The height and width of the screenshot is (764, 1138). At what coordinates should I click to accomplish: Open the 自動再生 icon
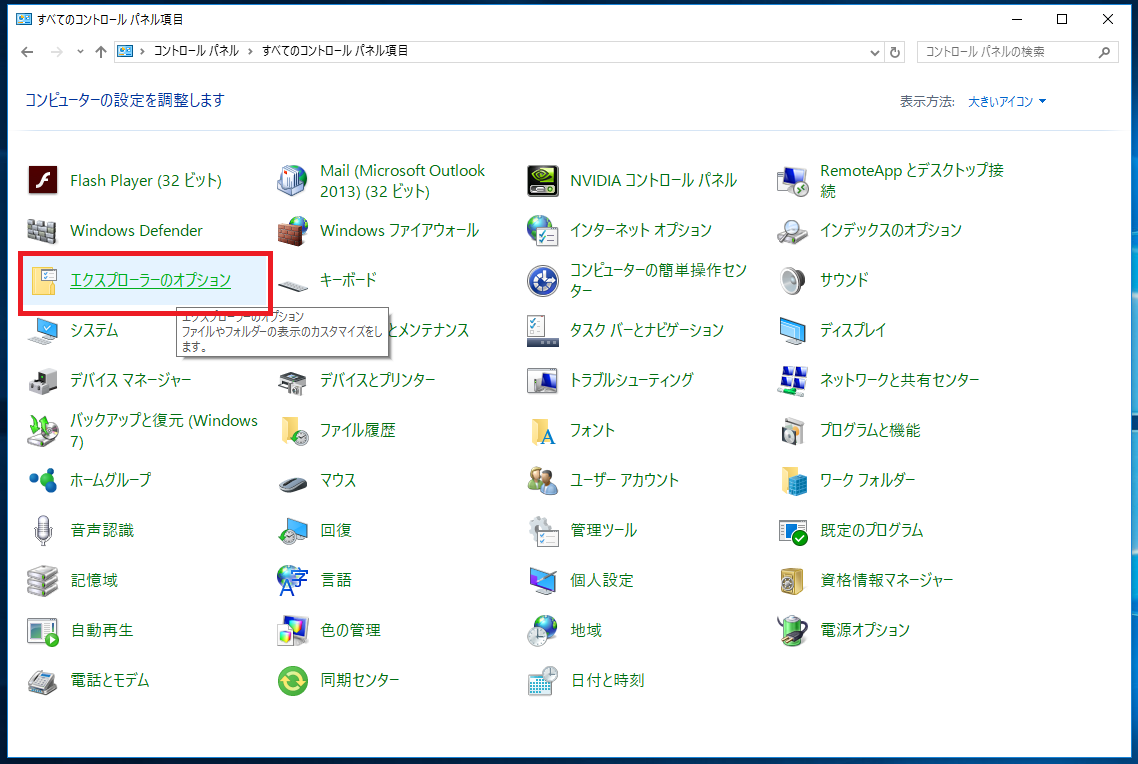42,630
